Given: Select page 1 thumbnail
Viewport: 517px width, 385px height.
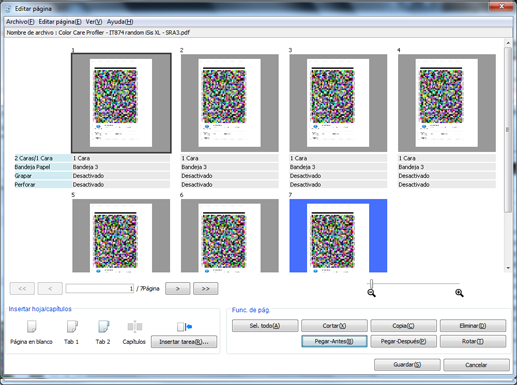Looking at the screenshot, I should (x=121, y=103).
